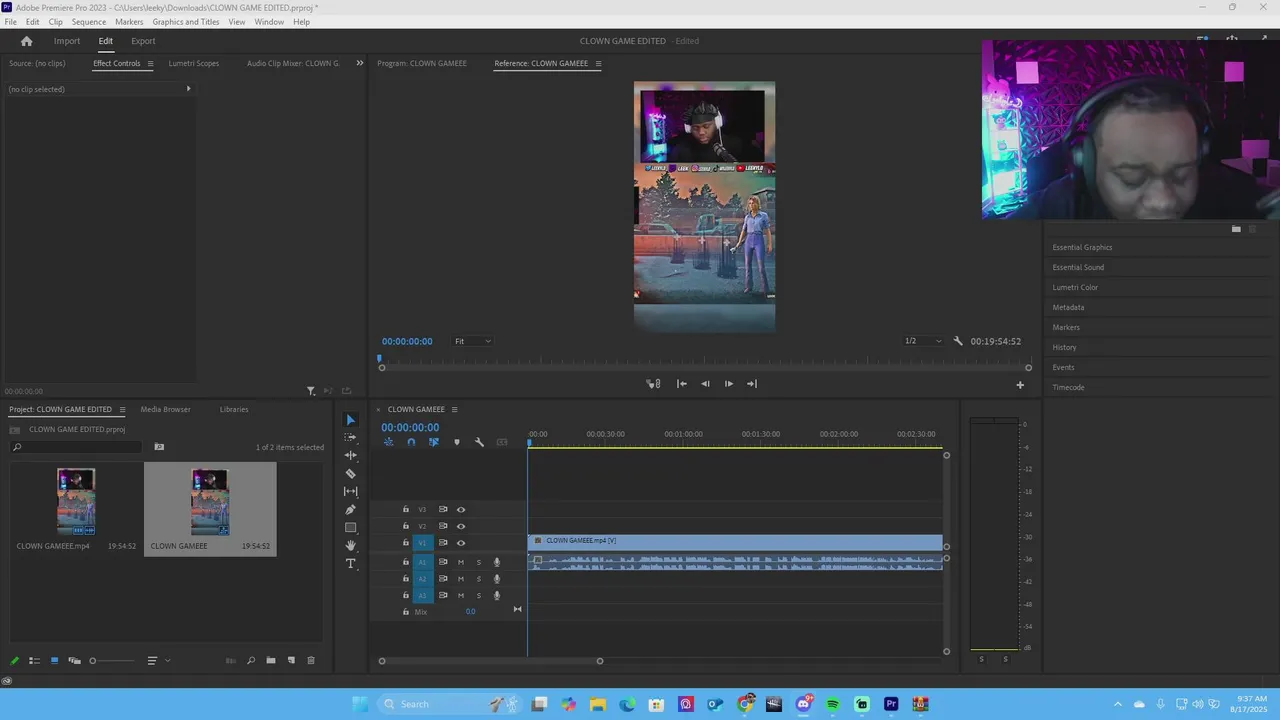This screenshot has height=720, width=1280.
Task: Toggle track lock for V1
Action: [x=405, y=543]
